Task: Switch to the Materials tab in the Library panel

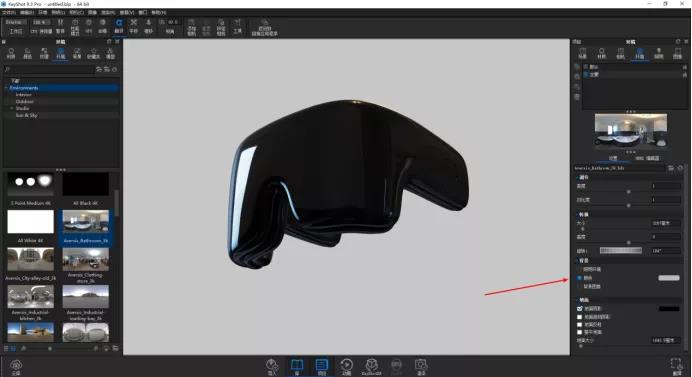Action: click(x=11, y=53)
